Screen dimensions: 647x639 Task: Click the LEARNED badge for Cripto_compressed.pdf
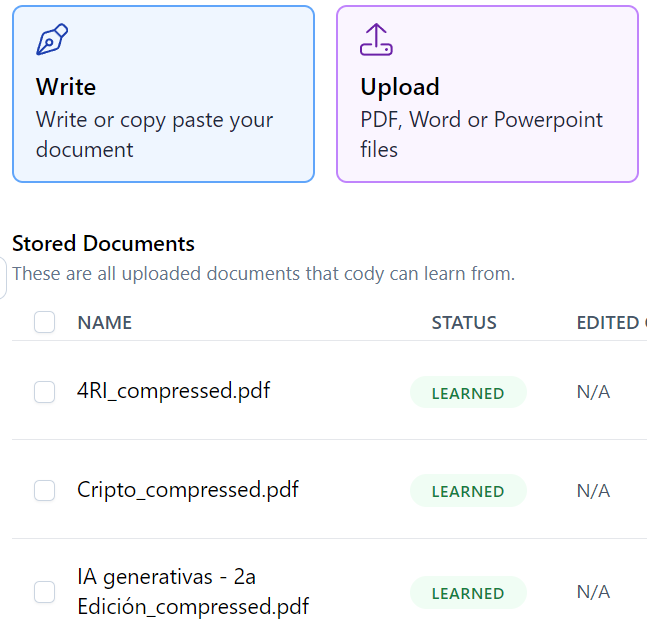coord(468,490)
